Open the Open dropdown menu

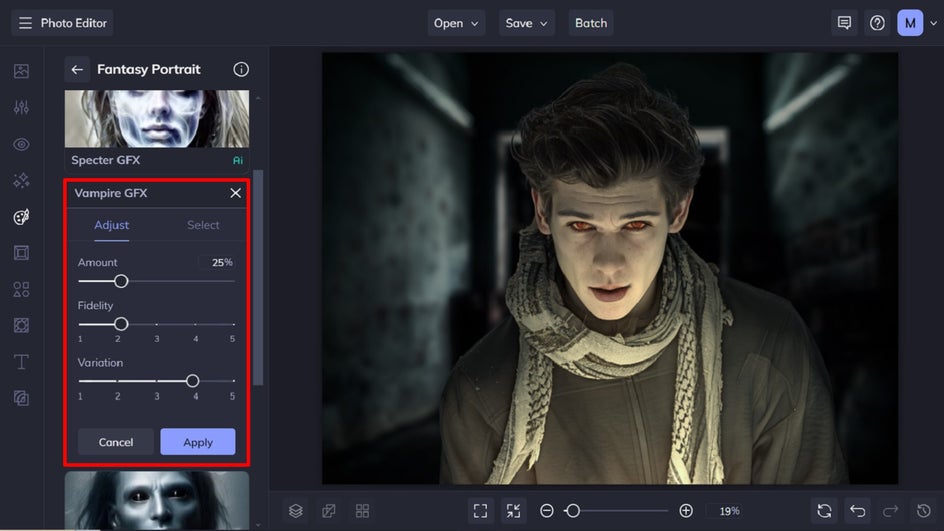tap(456, 23)
